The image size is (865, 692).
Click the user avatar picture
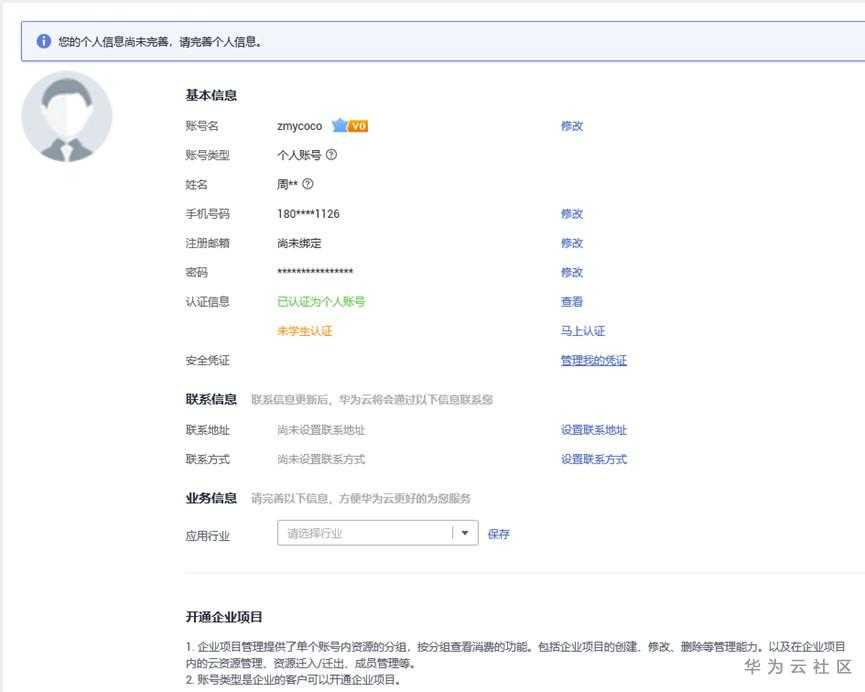pos(67,116)
